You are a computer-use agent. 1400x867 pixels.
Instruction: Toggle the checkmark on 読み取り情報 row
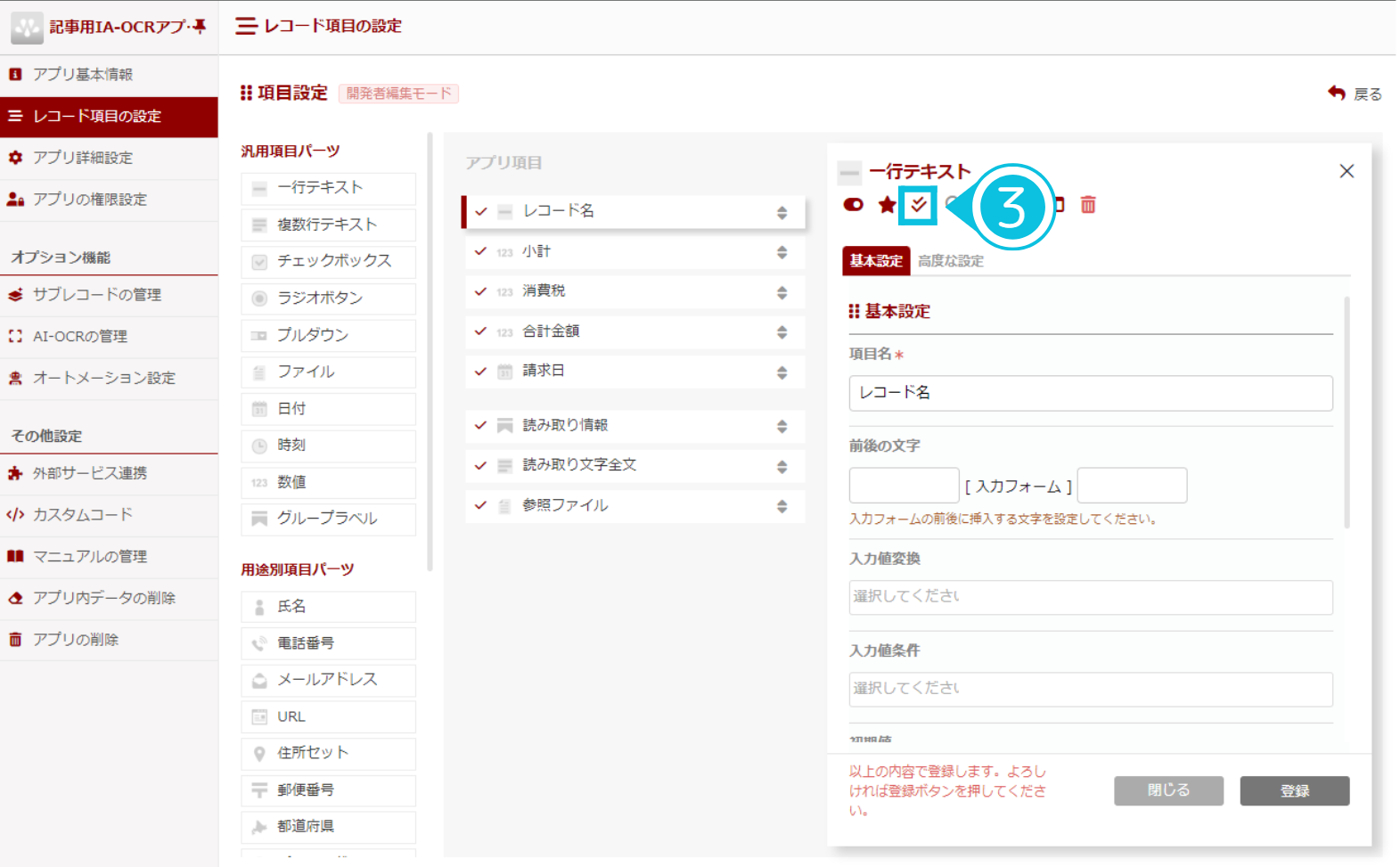pos(481,425)
